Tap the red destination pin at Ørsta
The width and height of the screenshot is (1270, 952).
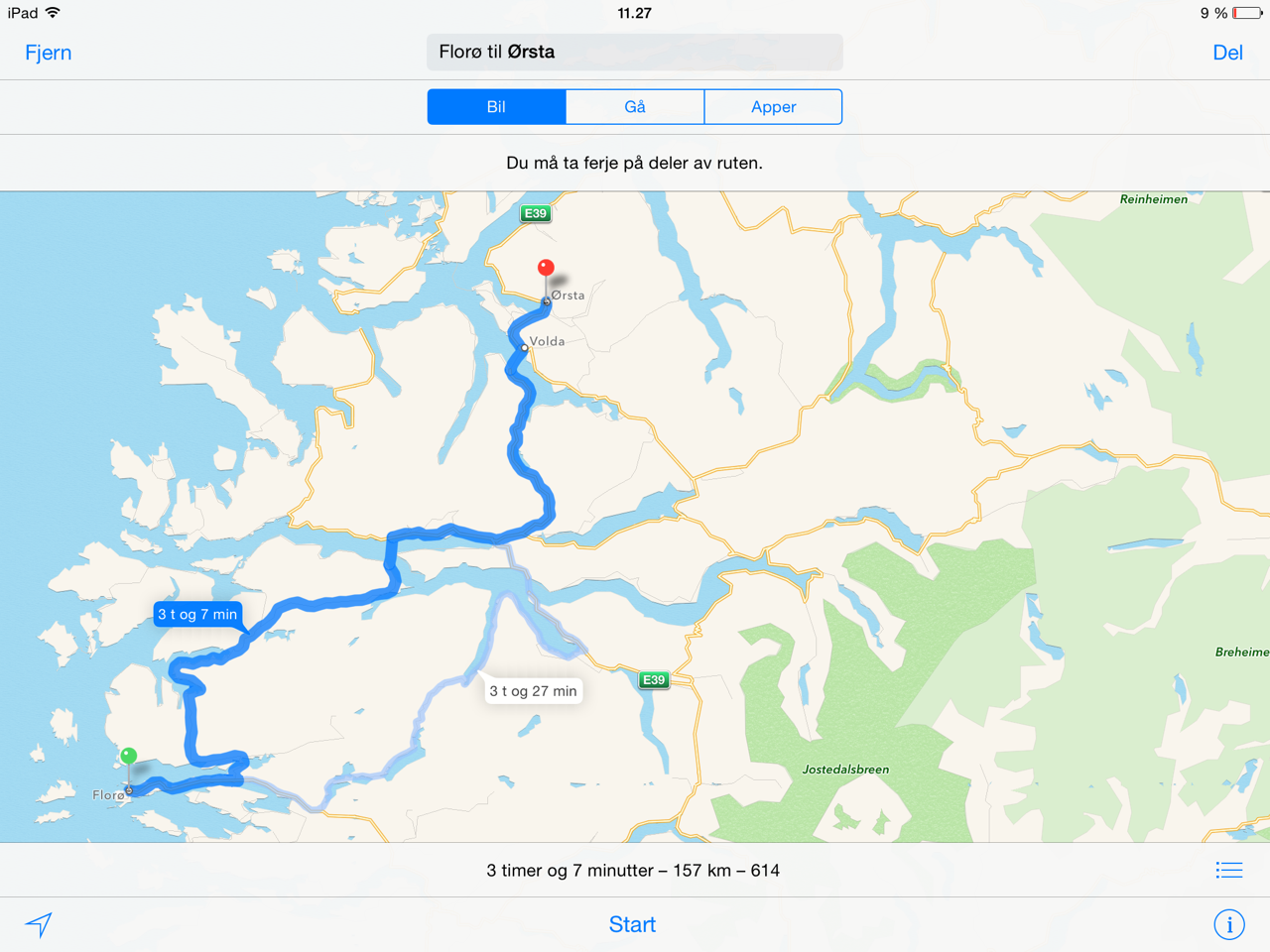click(x=546, y=269)
